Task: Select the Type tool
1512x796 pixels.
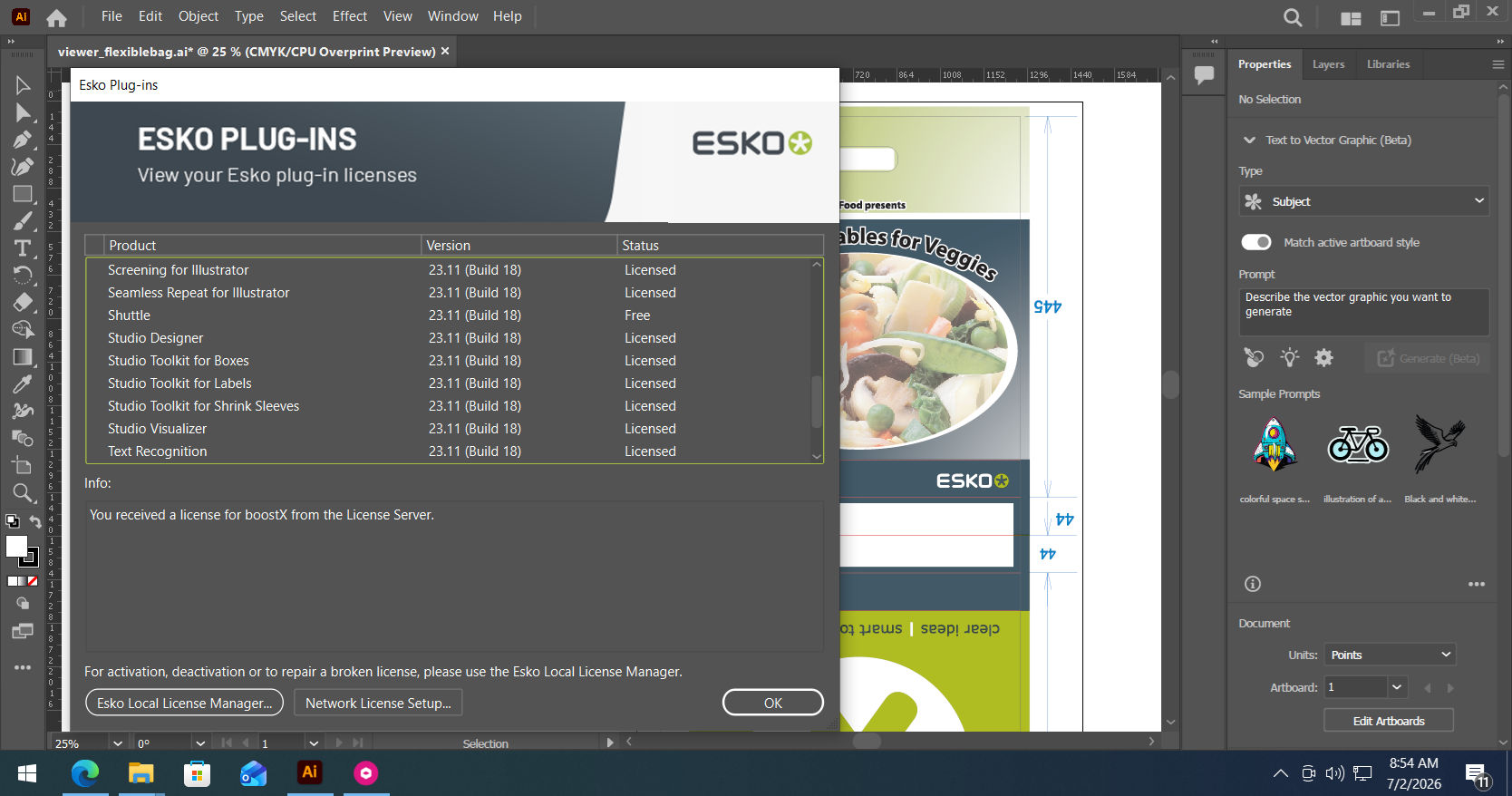Action: [23, 248]
